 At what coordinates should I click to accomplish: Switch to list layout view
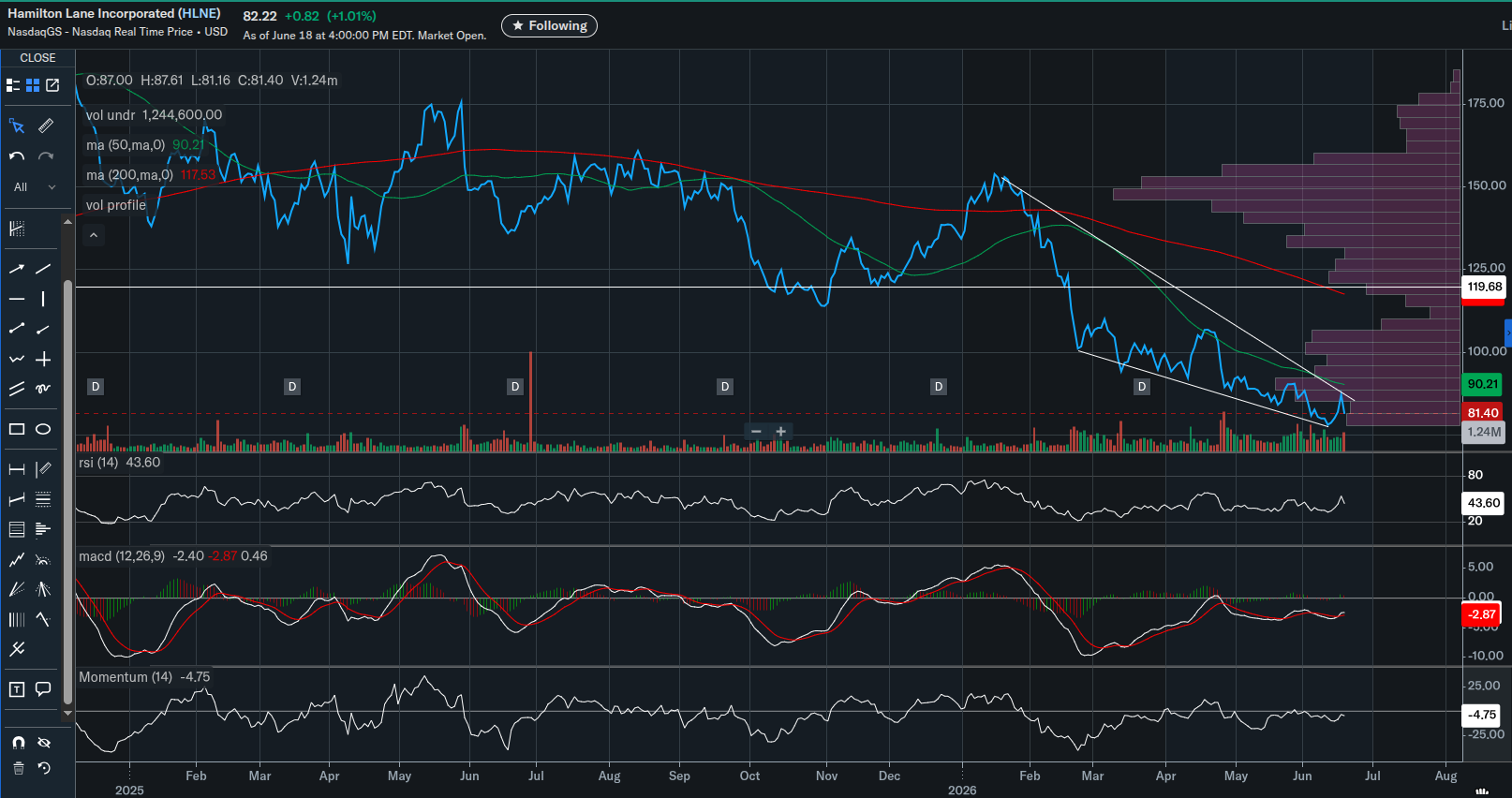click(x=13, y=85)
